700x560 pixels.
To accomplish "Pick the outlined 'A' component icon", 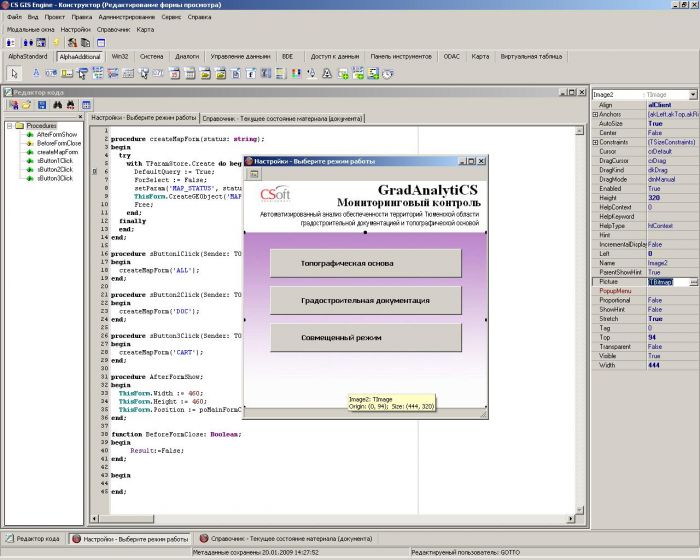I will click(327, 73).
